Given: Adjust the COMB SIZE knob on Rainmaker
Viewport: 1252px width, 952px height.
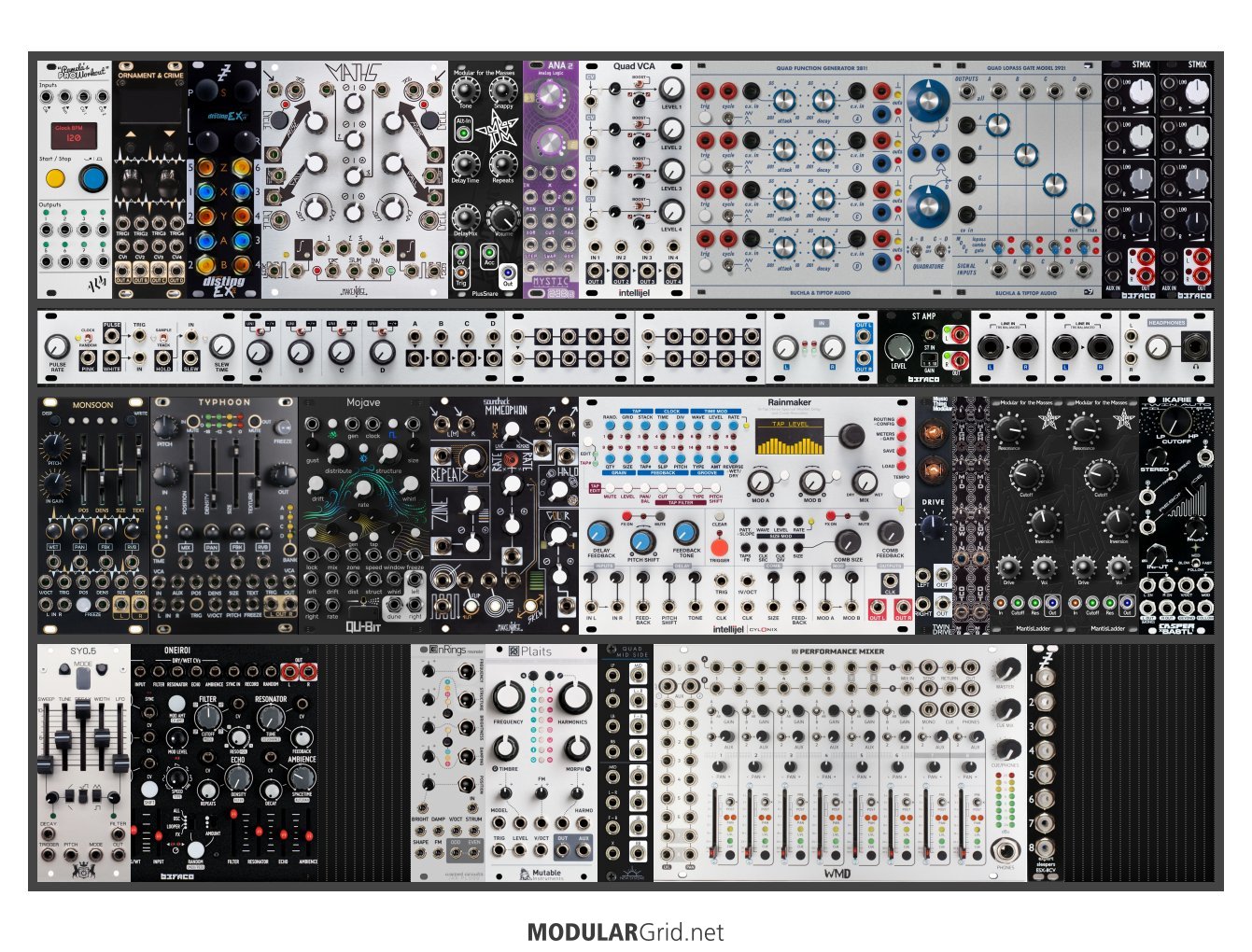Looking at the screenshot, I should (848, 542).
